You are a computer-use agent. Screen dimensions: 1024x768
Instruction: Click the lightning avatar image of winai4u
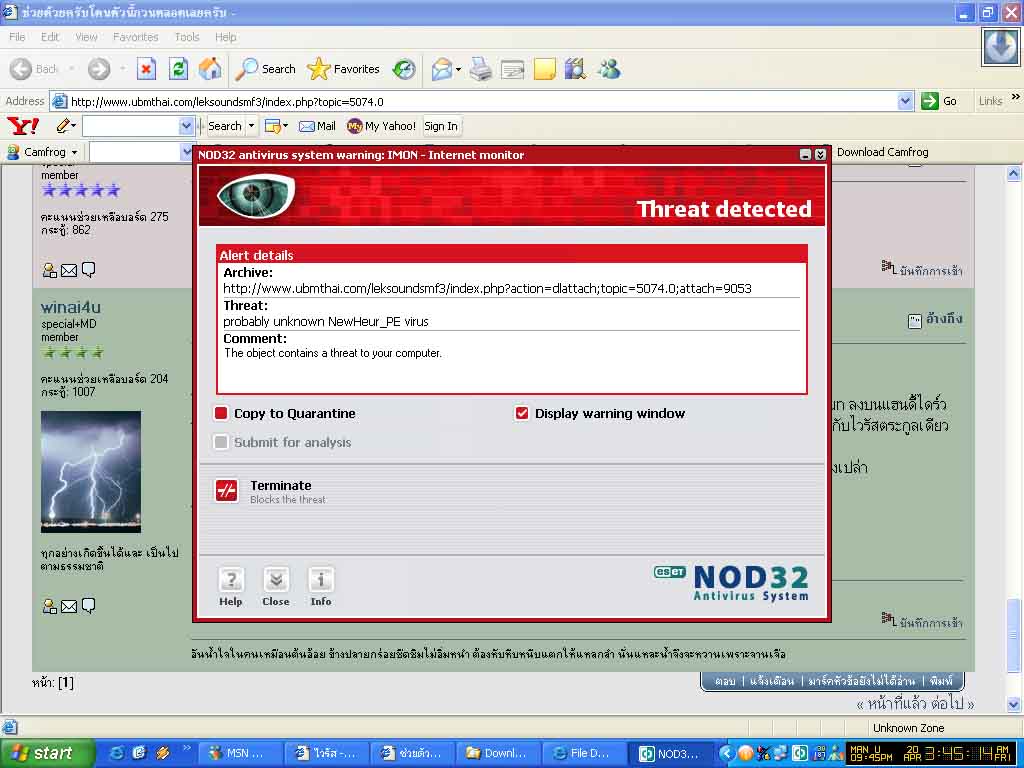(91, 472)
